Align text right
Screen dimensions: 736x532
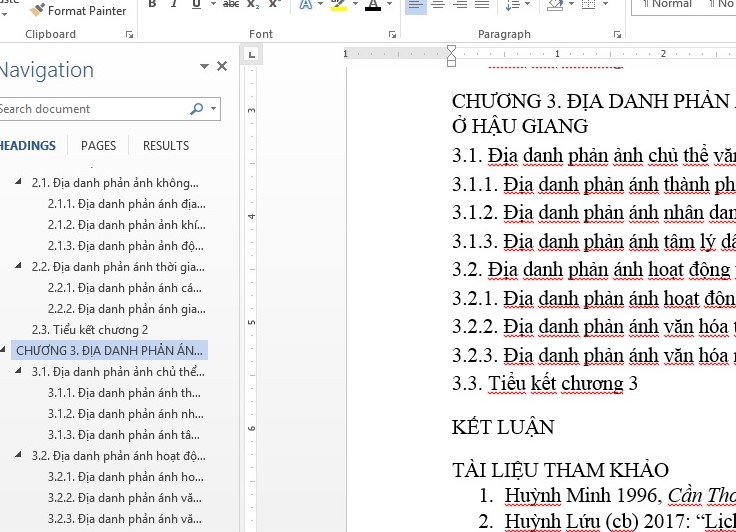click(460, 5)
